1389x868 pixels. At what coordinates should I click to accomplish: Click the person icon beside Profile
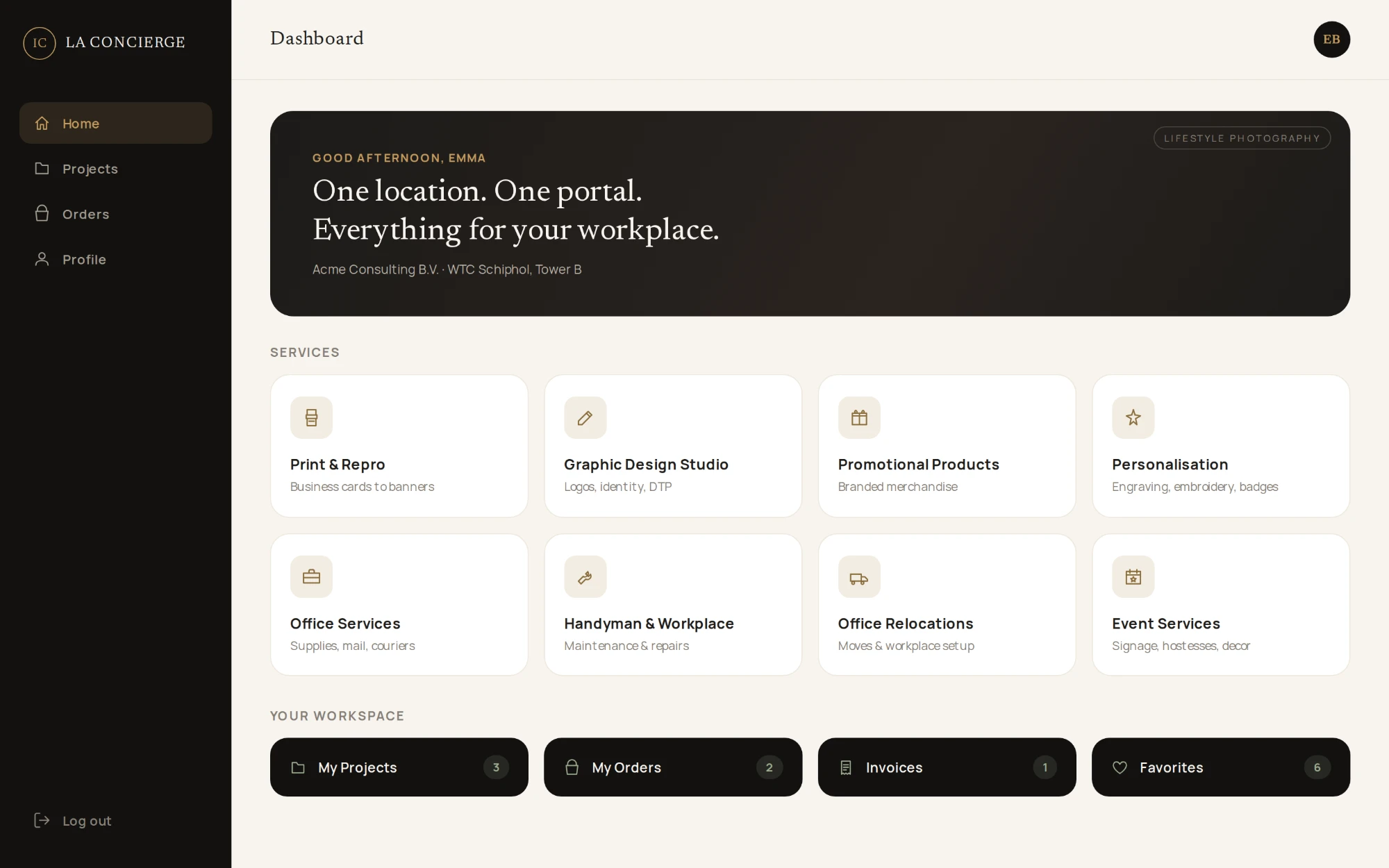coord(42,259)
